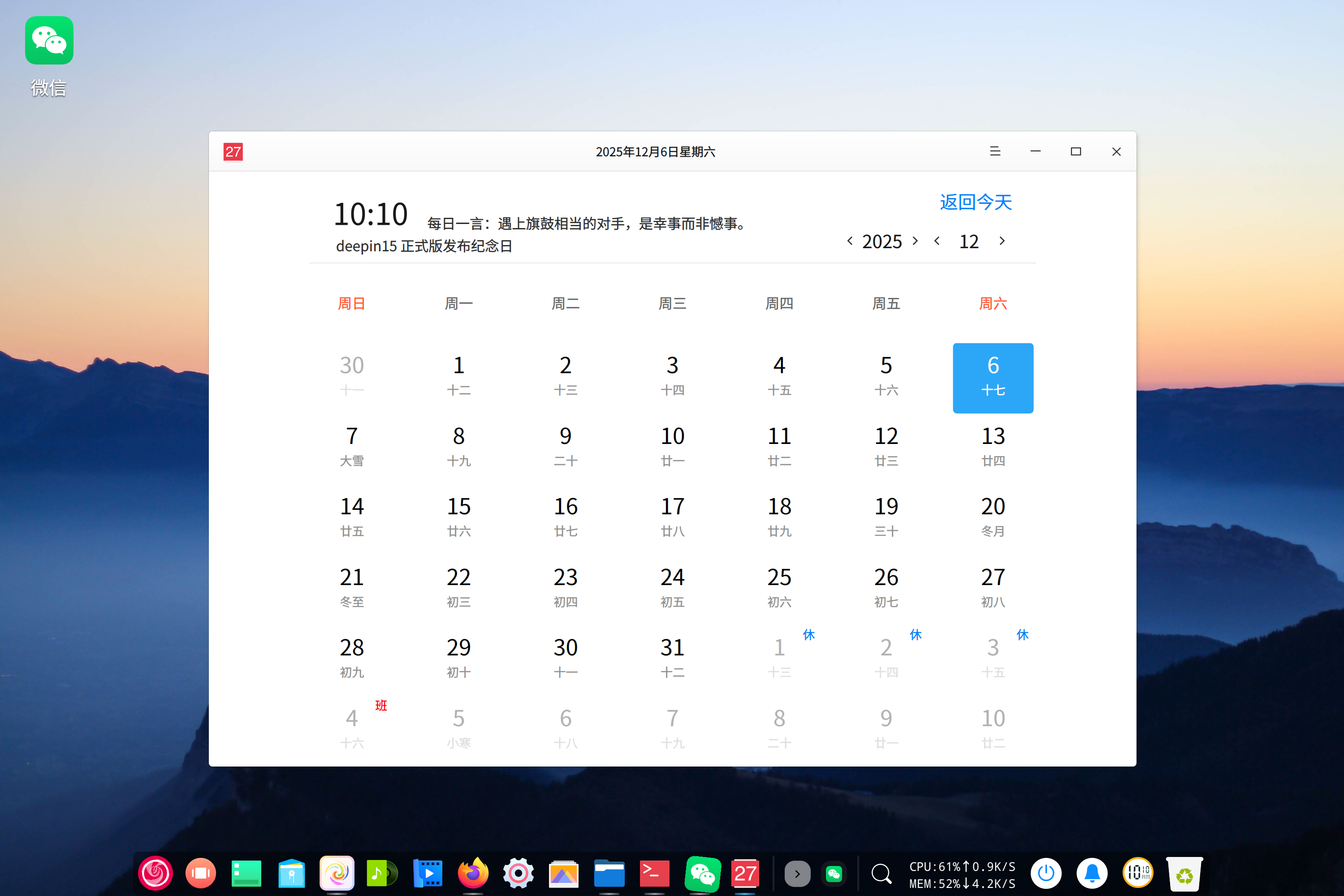Launch the movie player from dock

pyautogui.click(x=428, y=873)
